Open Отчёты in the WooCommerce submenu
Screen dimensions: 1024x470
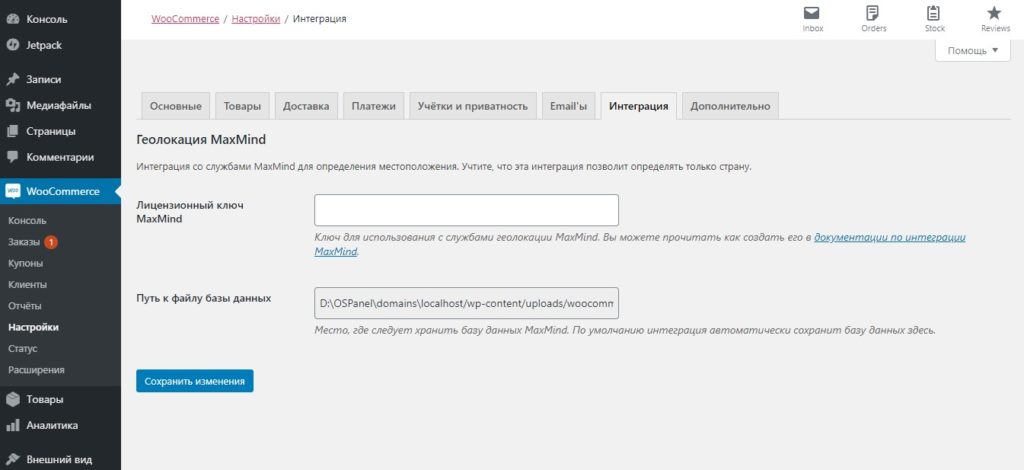point(25,306)
